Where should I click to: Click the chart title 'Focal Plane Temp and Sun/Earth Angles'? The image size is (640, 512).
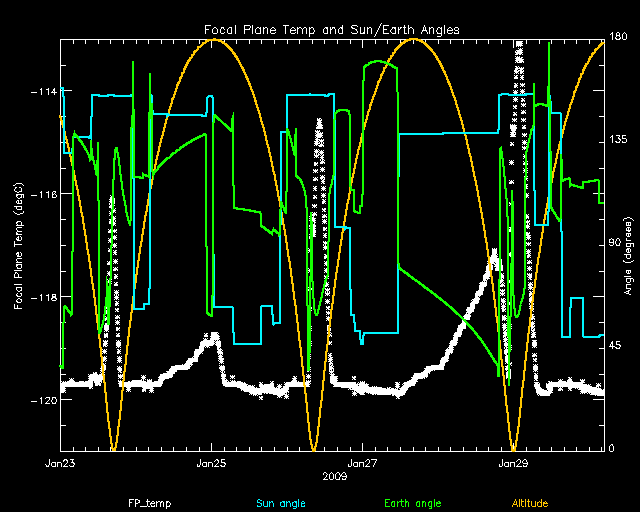pos(332,30)
